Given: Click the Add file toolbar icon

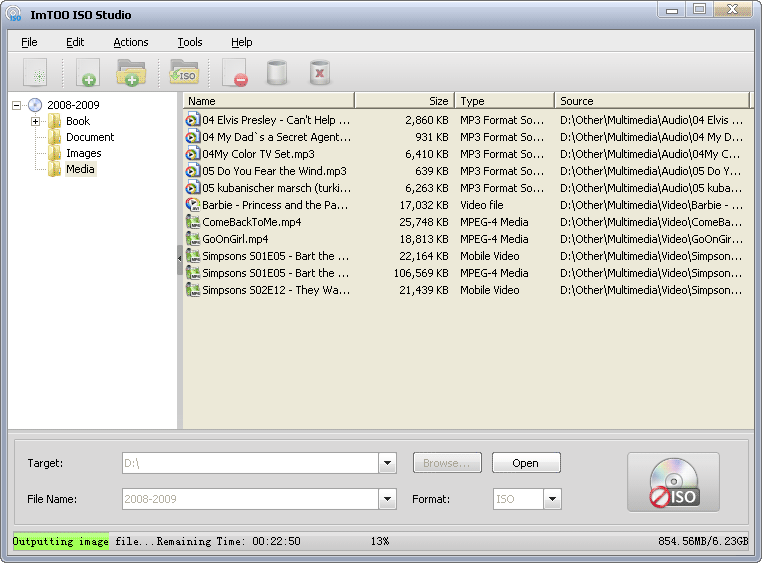Looking at the screenshot, I should [x=88, y=73].
